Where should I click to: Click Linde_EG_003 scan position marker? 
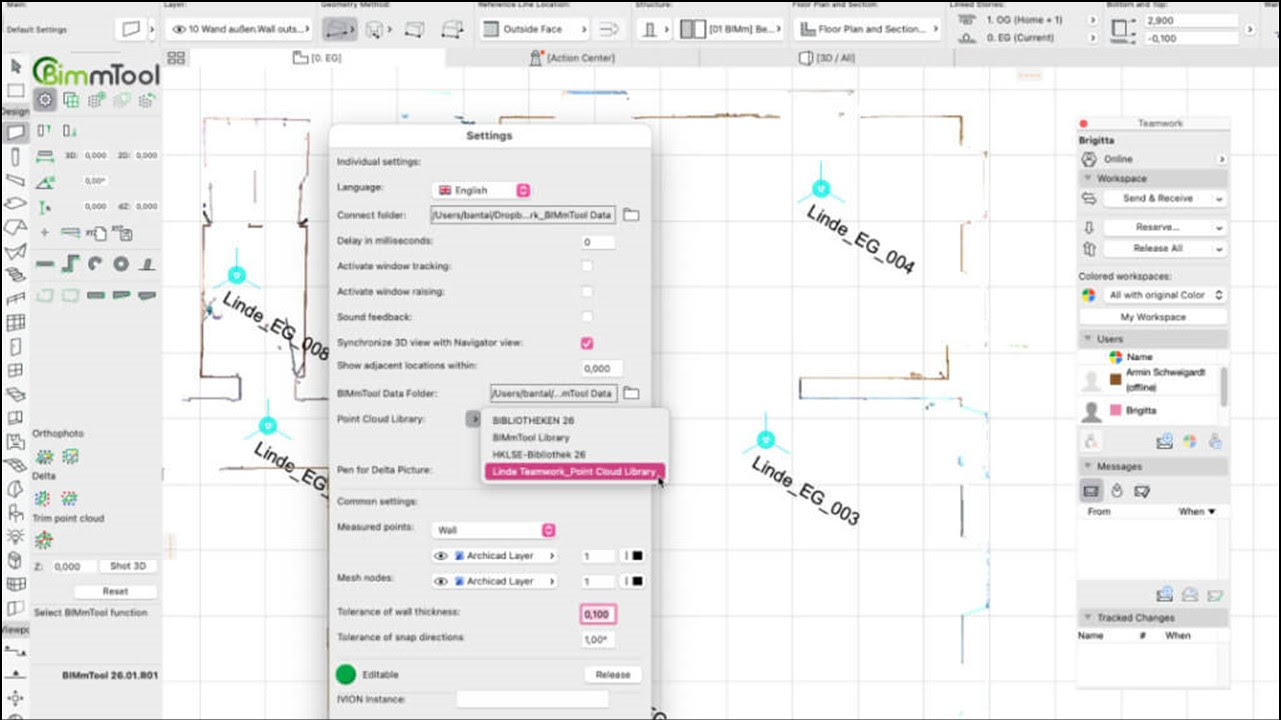[x=765, y=439]
